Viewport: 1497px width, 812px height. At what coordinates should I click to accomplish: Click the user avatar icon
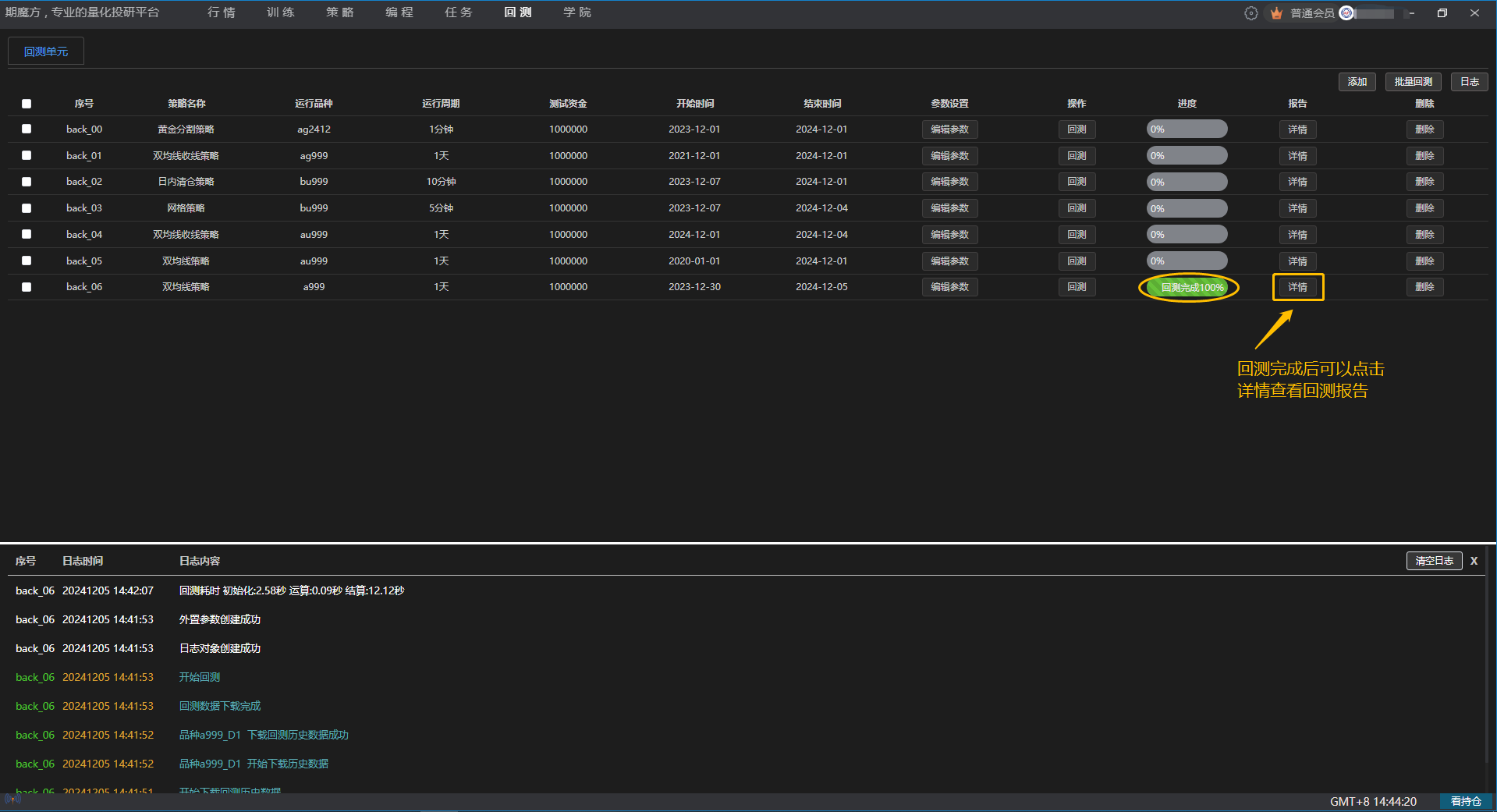(1346, 13)
